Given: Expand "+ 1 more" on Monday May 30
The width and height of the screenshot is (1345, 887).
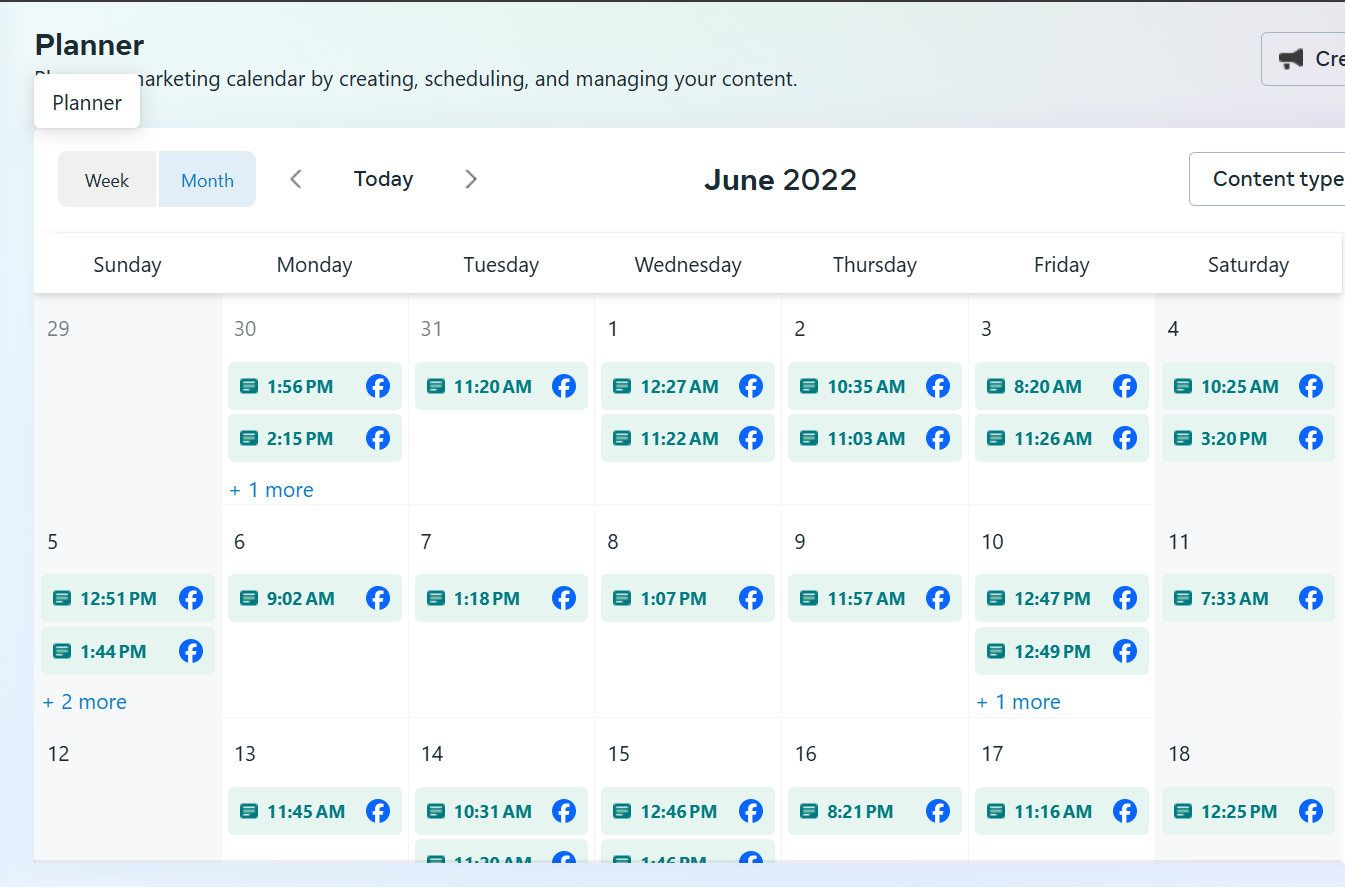Looking at the screenshot, I should coord(272,490).
